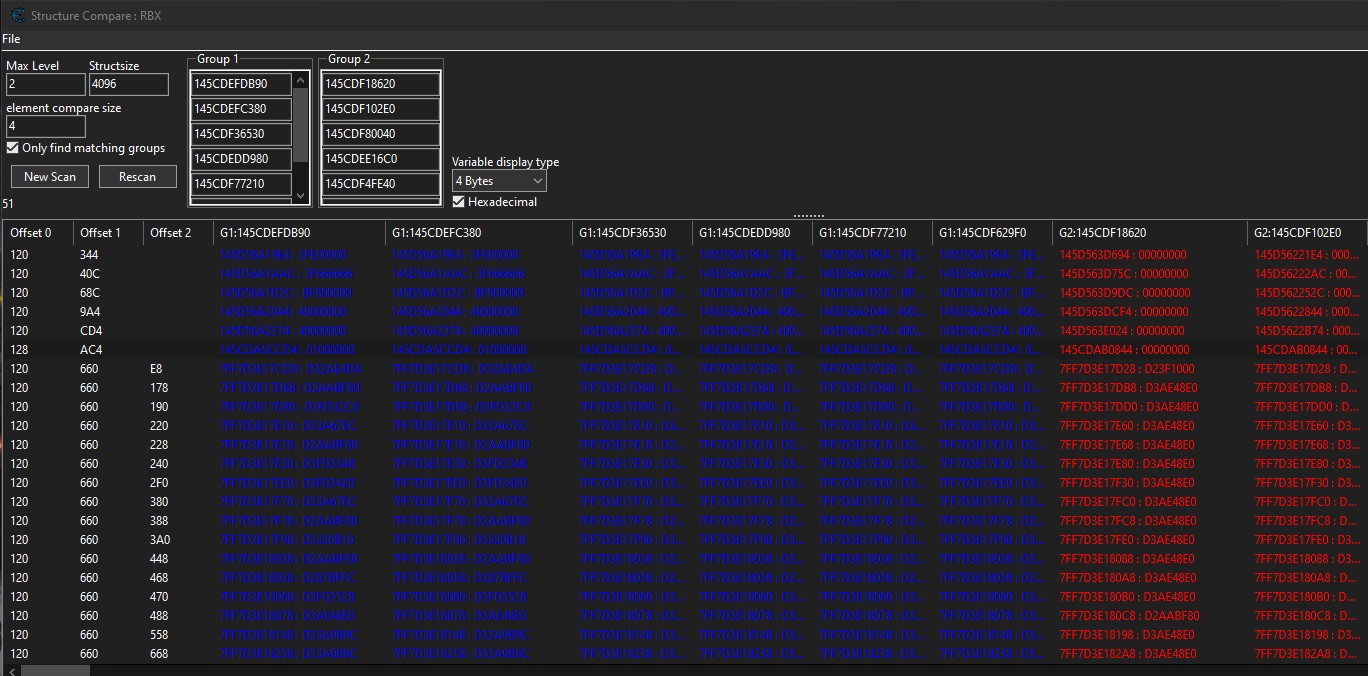This screenshot has width=1368, height=676.
Task: Click the Max Level input field
Action: coord(45,85)
